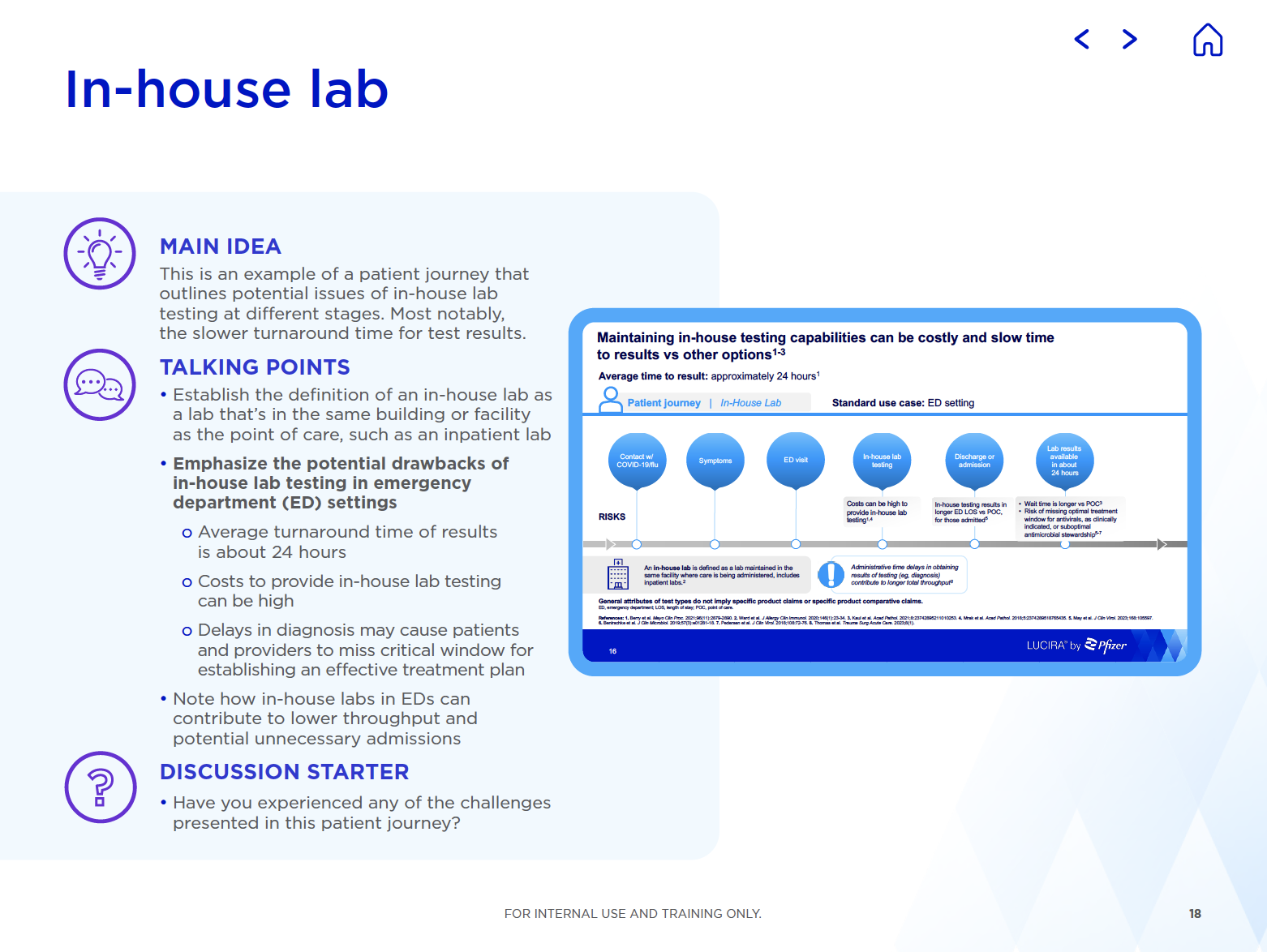1267x952 pixels.
Task: Click the 'Contact w/ COVID-19/flu' bubble
Action: click(x=638, y=461)
